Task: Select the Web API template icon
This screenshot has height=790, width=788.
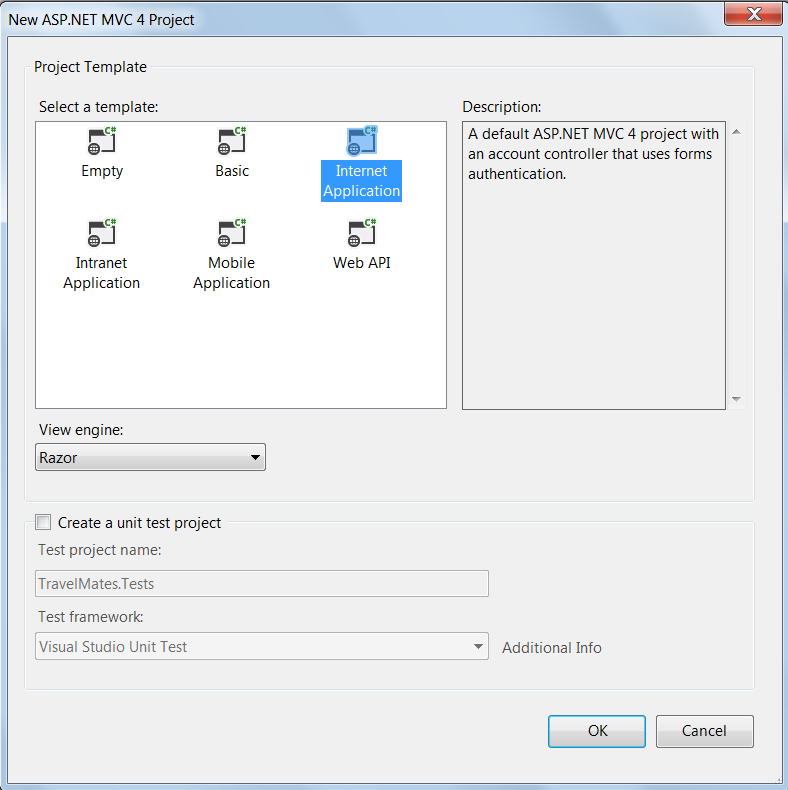Action: (x=362, y=233)
